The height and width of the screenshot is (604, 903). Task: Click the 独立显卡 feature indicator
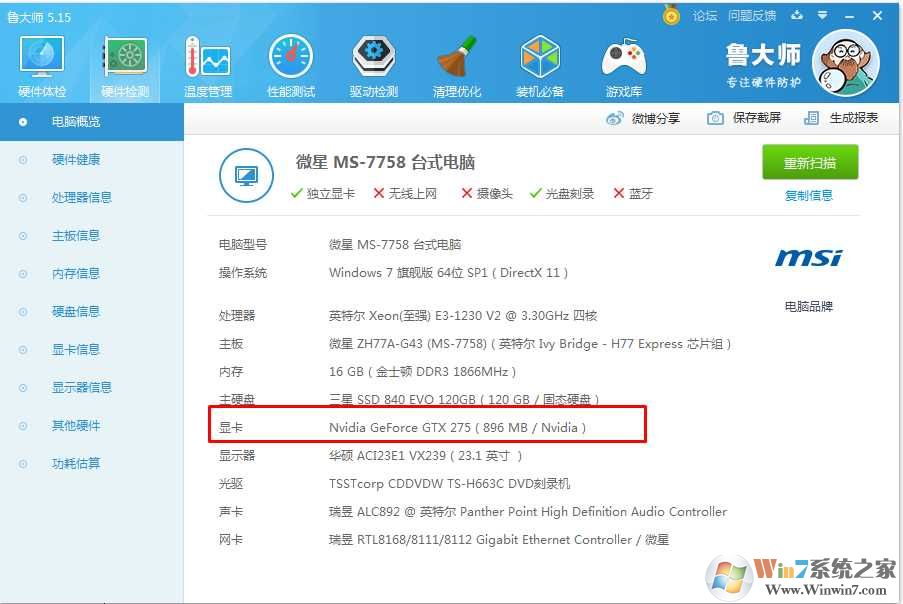click(x=323, y=193)
